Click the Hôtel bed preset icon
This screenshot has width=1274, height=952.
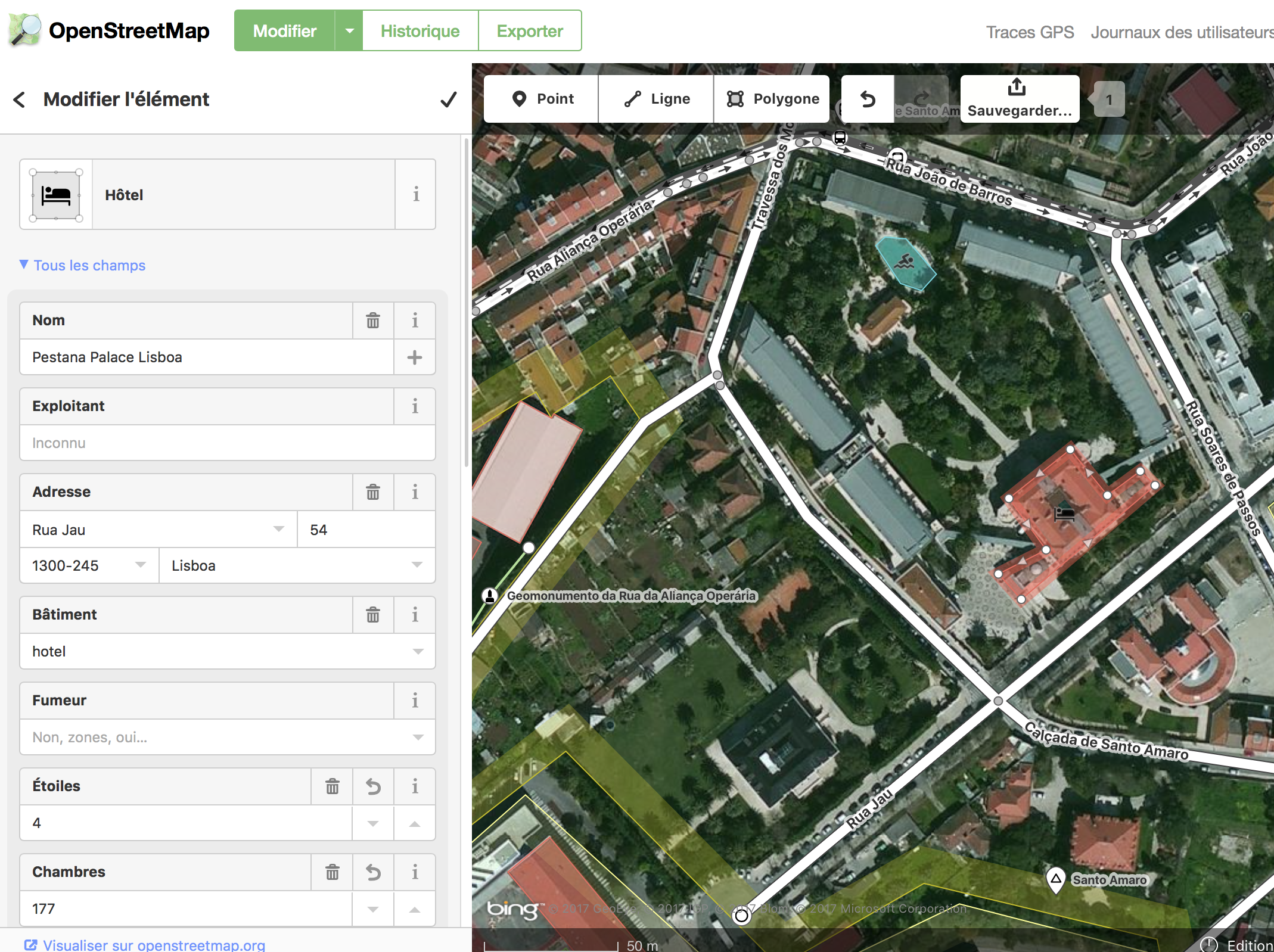(x=56, y=195)
